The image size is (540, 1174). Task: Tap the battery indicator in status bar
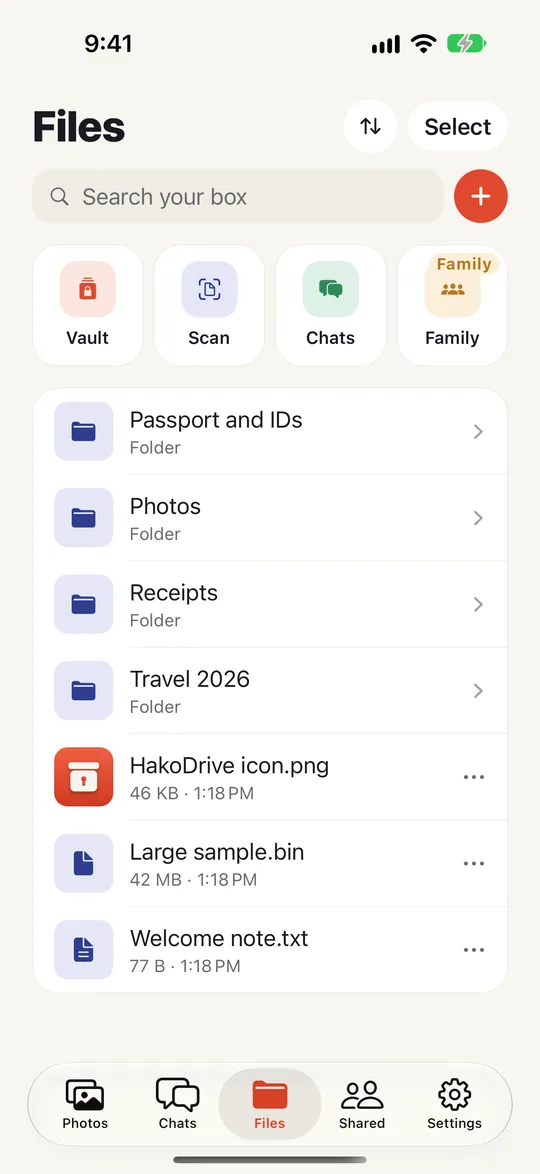click(x=467, y=44)
